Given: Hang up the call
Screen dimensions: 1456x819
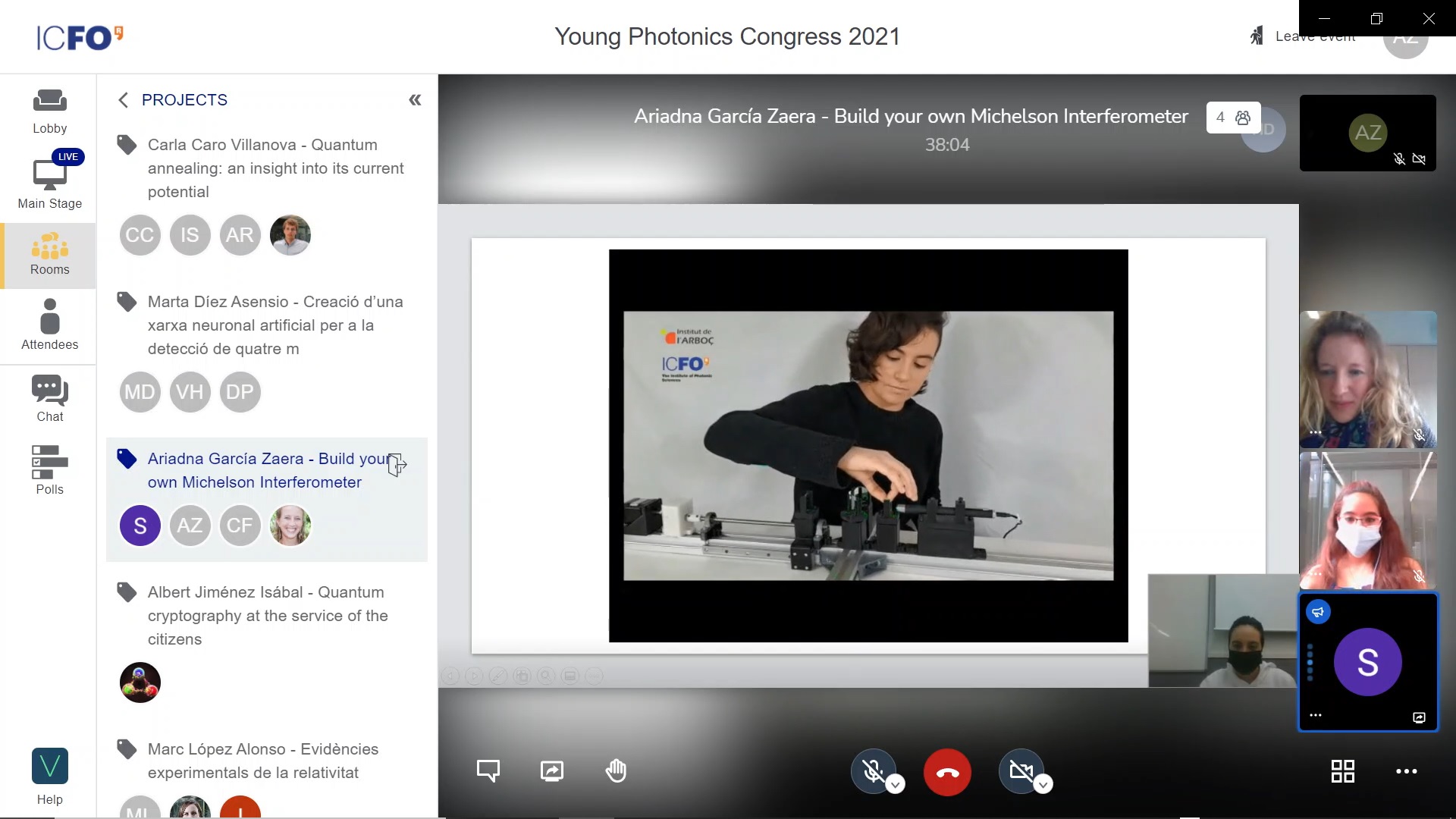Looking at the screenshot, I should pyautogui.click(x=947, y=773).
